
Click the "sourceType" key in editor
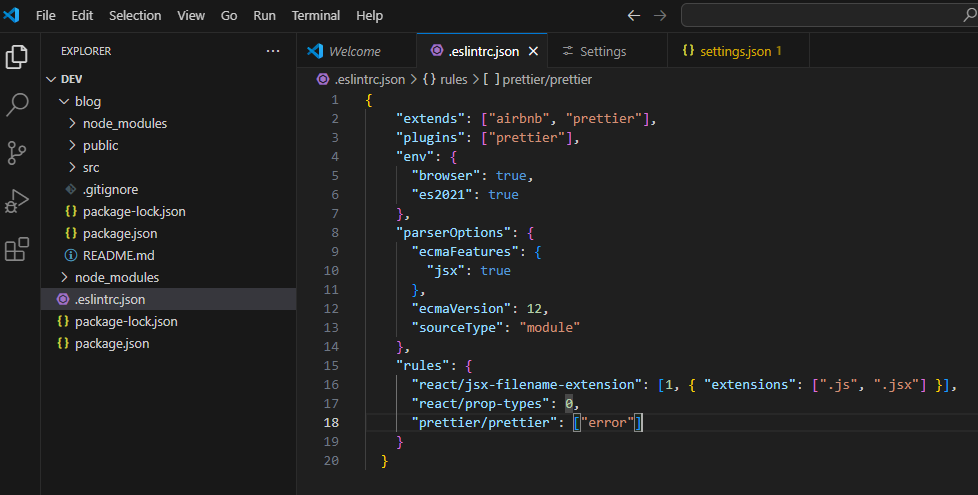pos(457,328)
